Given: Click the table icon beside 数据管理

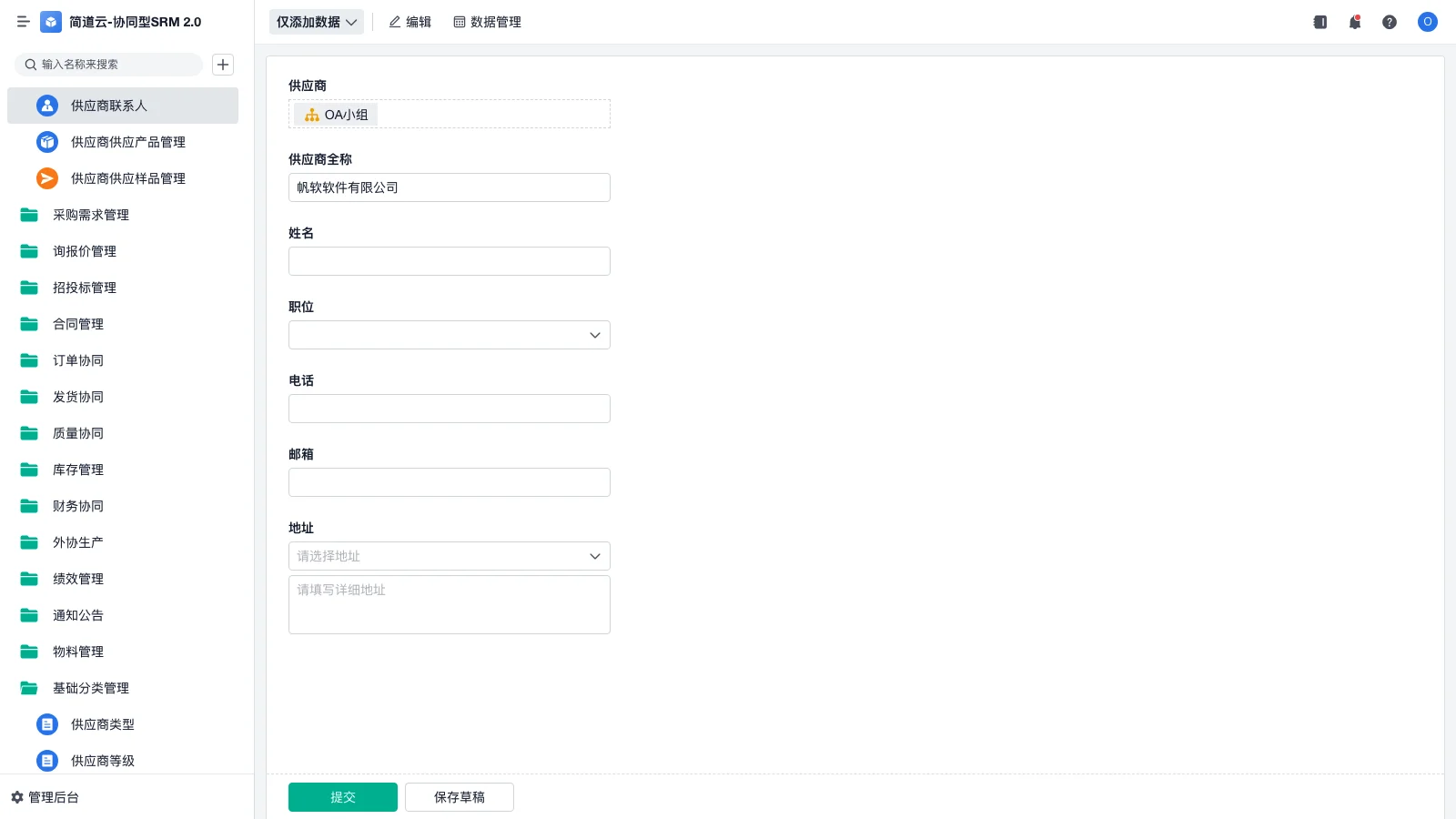Looking at the screenshot, I should 460,22.
